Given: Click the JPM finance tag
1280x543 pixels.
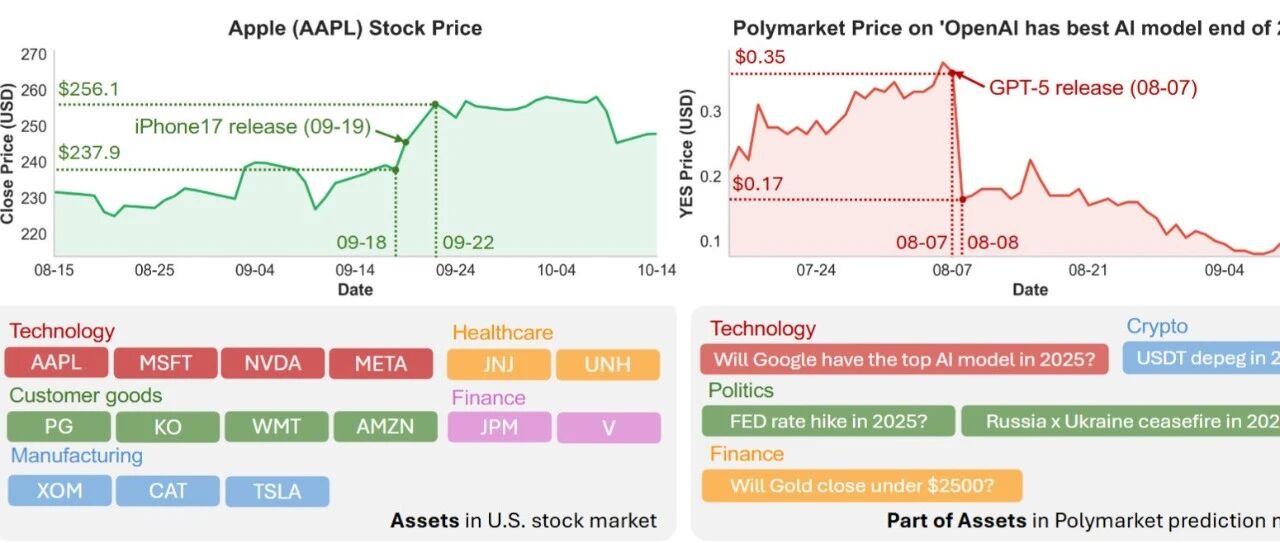Looking at the screenshot, I should [x=499, y=428].
